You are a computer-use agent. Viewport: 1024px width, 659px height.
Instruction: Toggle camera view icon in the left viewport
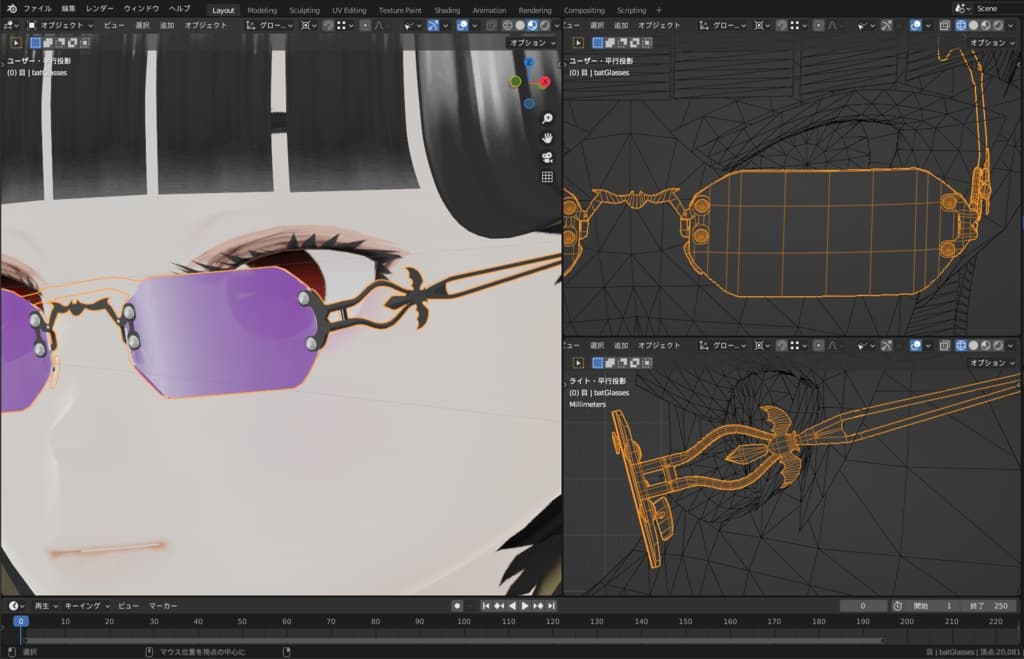[x=547, y=158]
